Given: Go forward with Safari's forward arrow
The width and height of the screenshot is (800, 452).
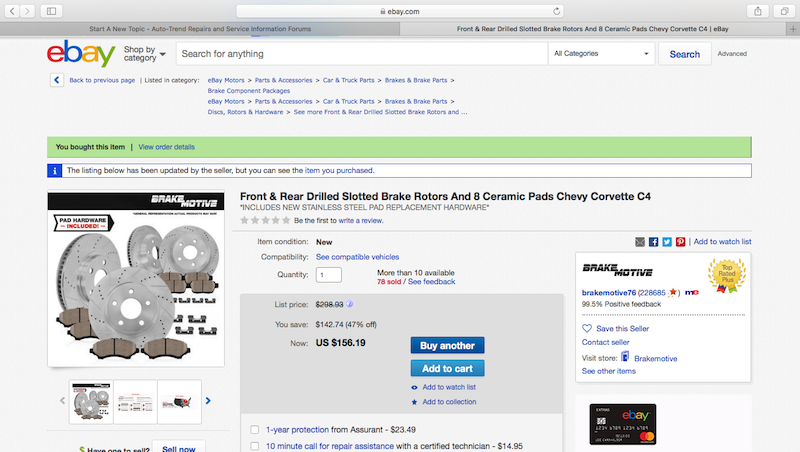Looking at the screenshot, I should 28,11.
